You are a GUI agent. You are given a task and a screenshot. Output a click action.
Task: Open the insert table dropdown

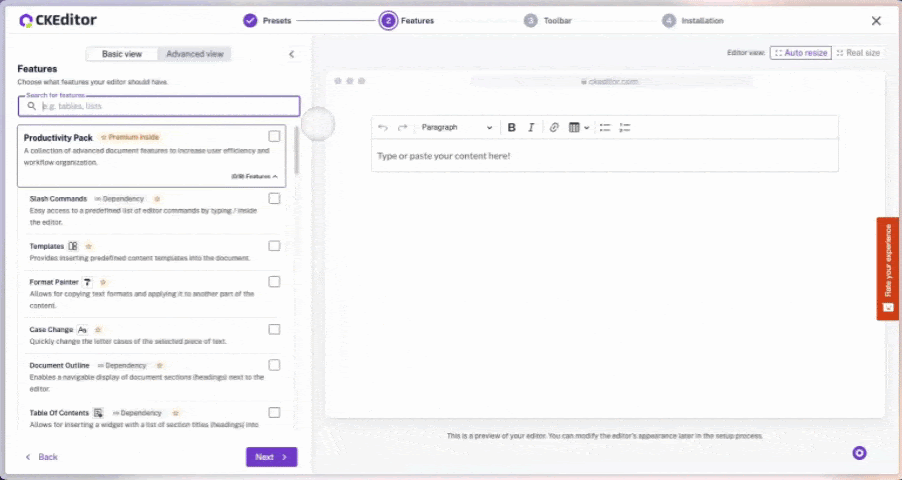tap(579, 128)
